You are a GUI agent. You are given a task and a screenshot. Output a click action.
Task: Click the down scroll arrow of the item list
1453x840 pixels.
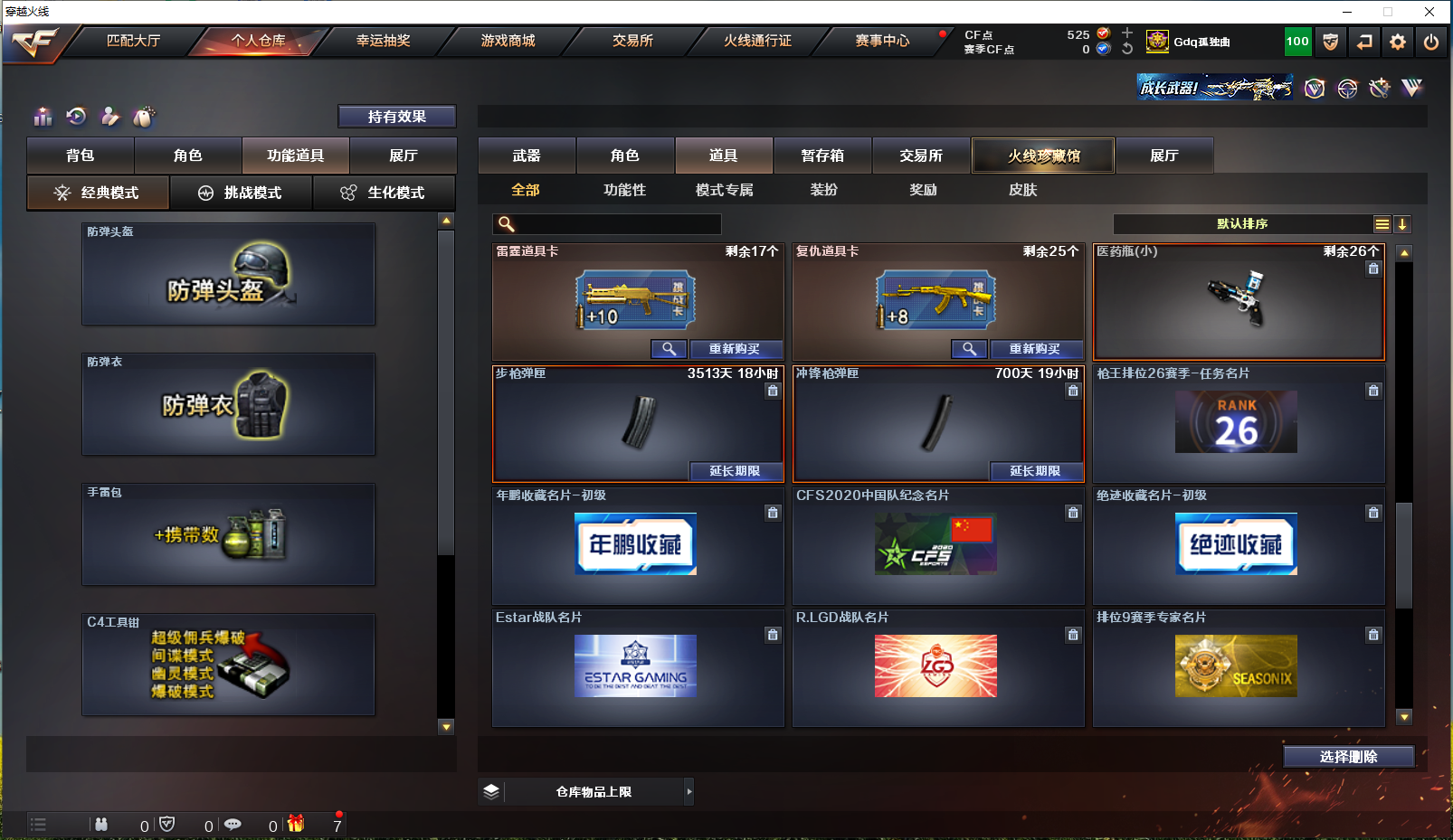[1404, 717]
